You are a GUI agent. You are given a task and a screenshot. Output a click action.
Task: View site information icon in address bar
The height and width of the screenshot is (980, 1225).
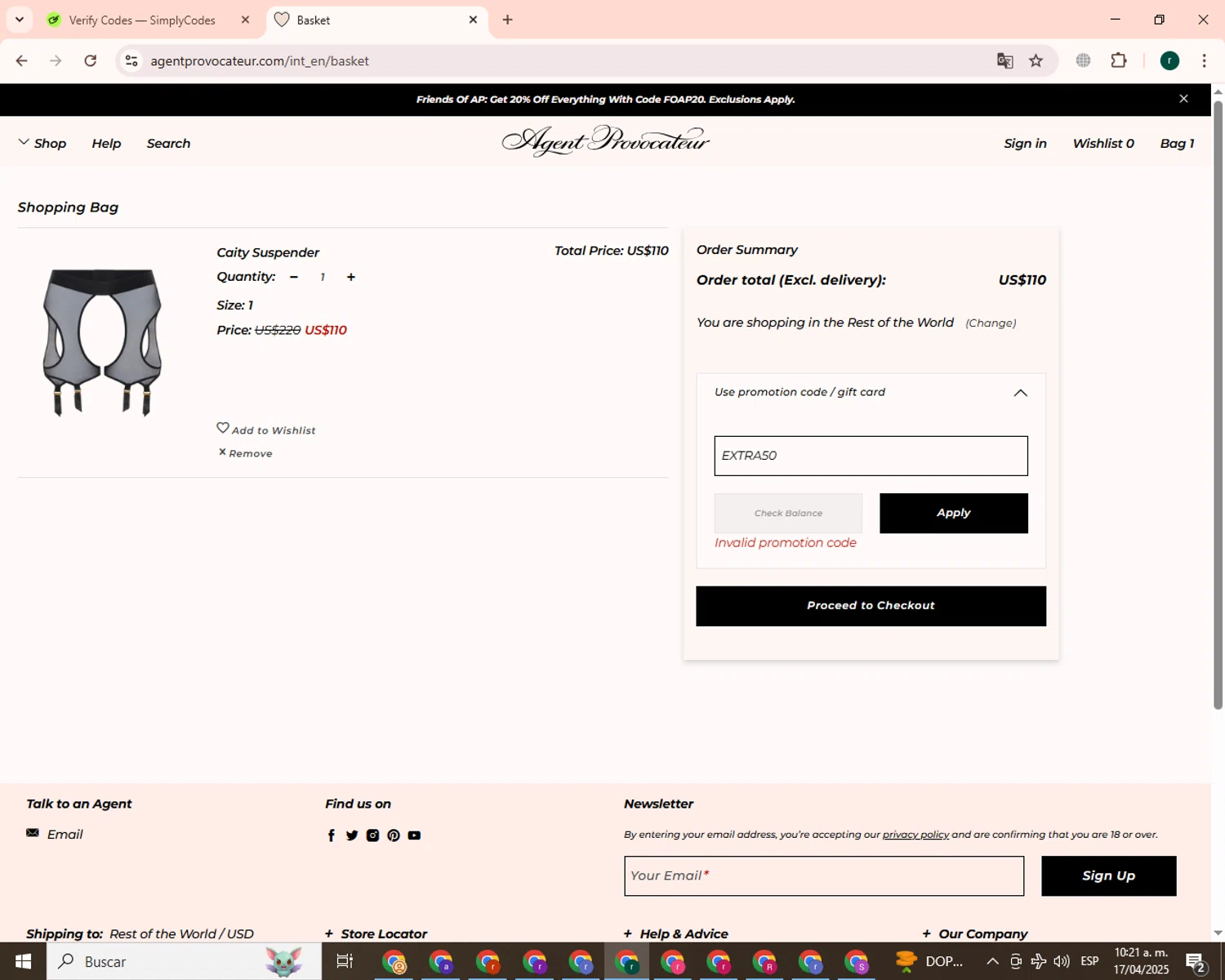coord(131,60)
